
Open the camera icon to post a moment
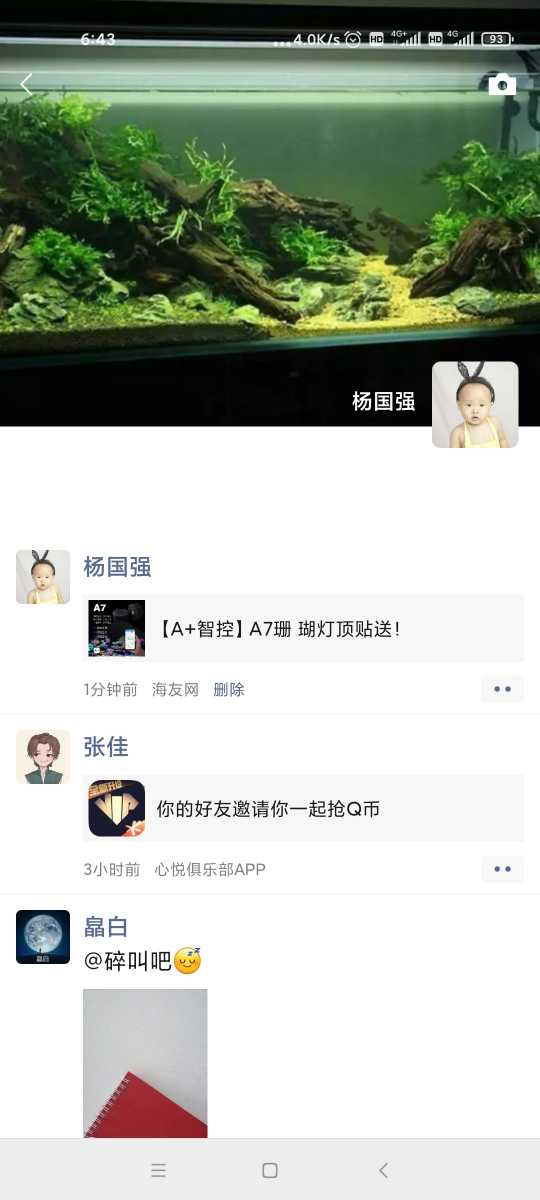502,85
